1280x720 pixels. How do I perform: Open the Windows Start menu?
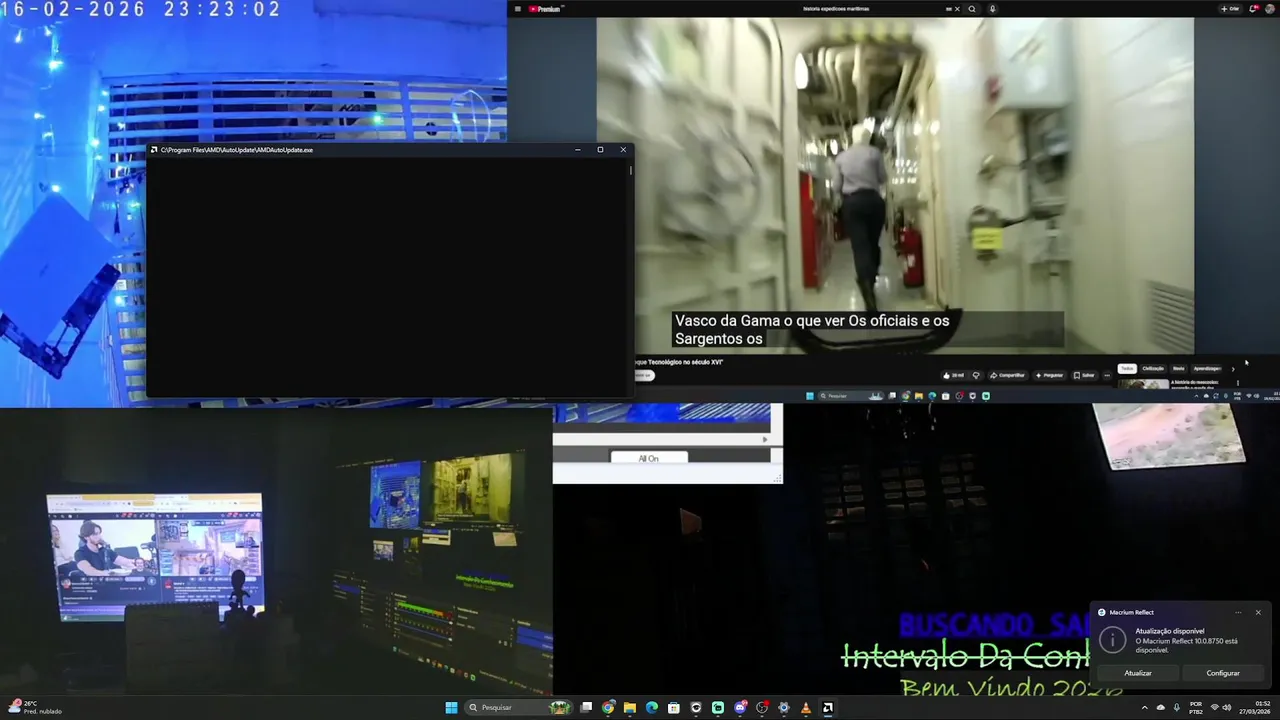(451, 708)
